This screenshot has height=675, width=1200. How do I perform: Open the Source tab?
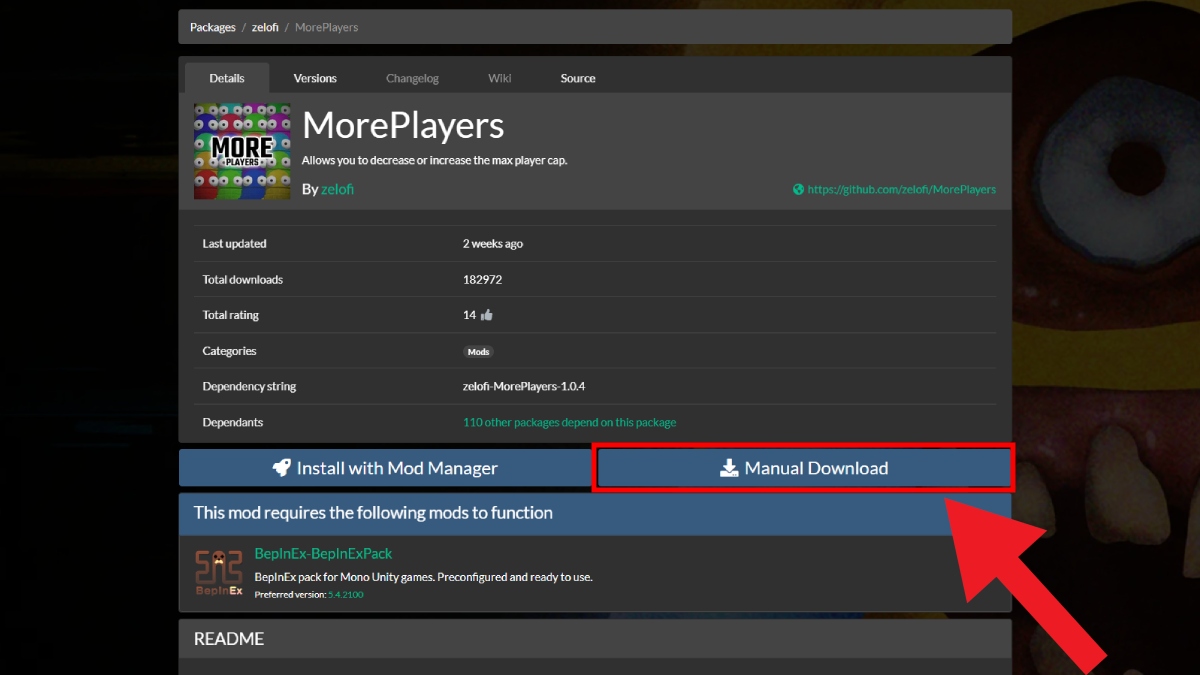577,77
